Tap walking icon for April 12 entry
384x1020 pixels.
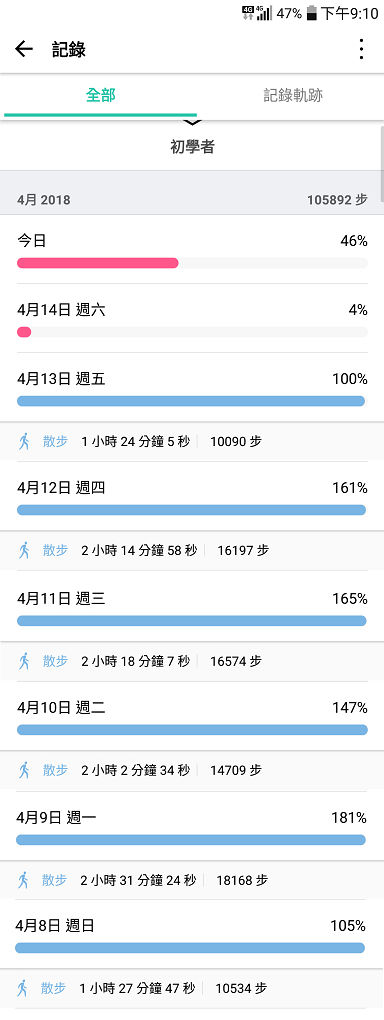25,550
